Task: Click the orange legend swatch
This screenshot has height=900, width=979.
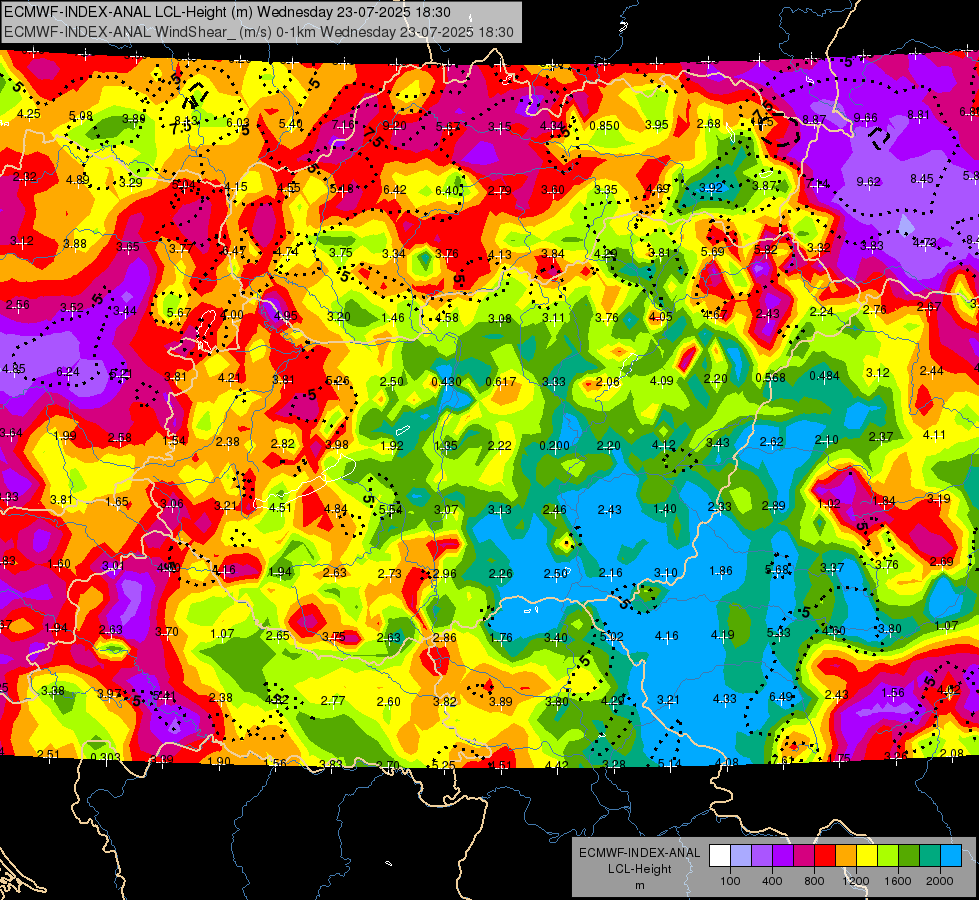Action: [x=846, y=856]
